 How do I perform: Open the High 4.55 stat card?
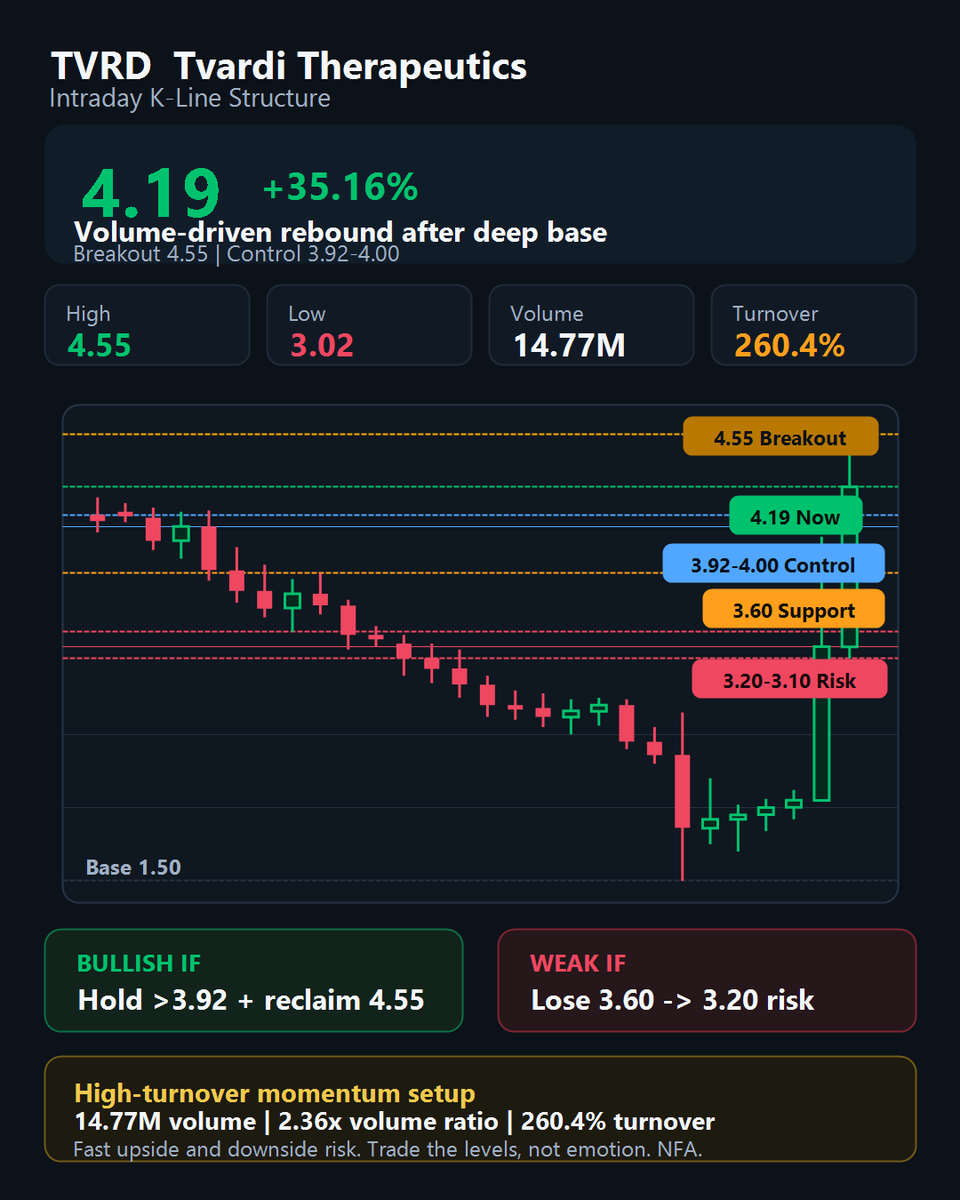pyautogui.click(x=147, y=325)
